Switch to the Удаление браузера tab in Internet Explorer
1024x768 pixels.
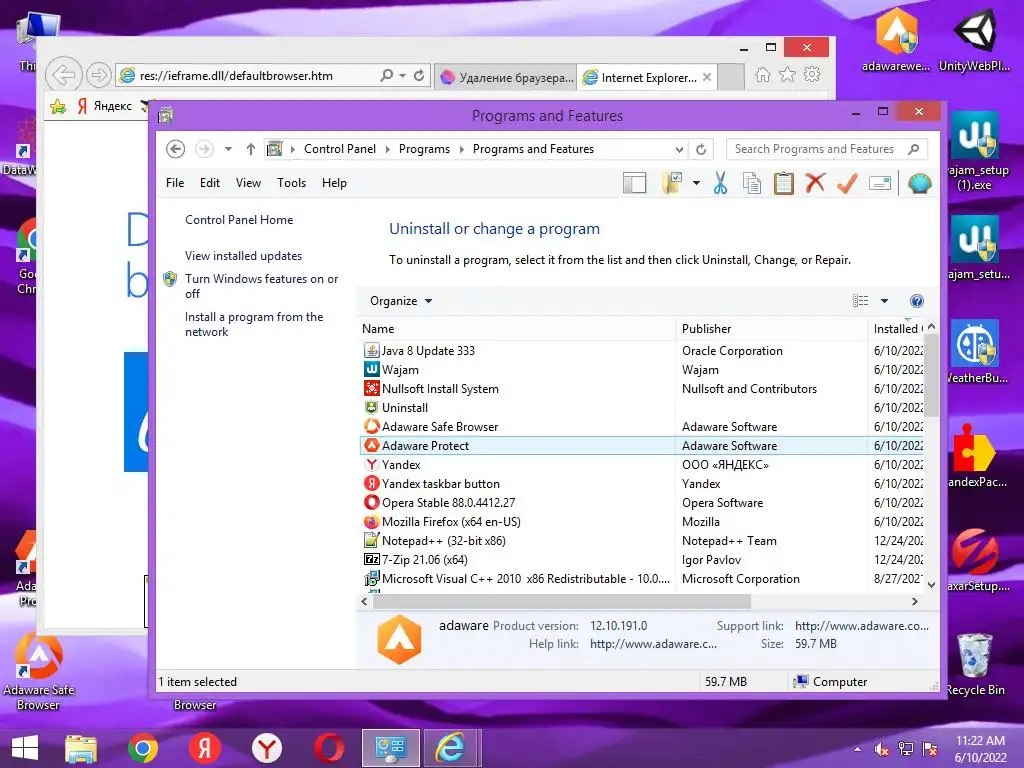(x=506, y=77)
